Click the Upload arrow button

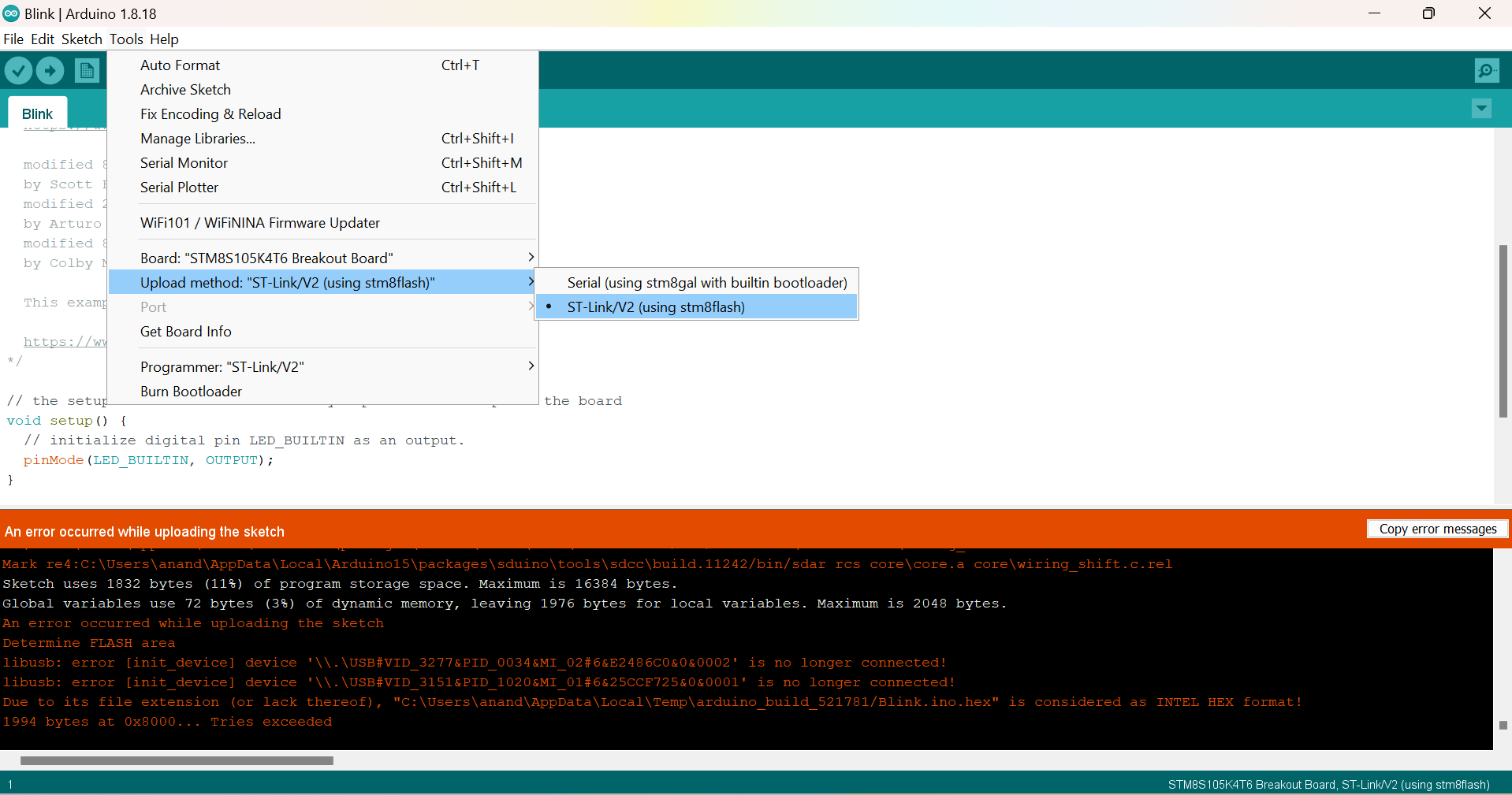(50, 71)
